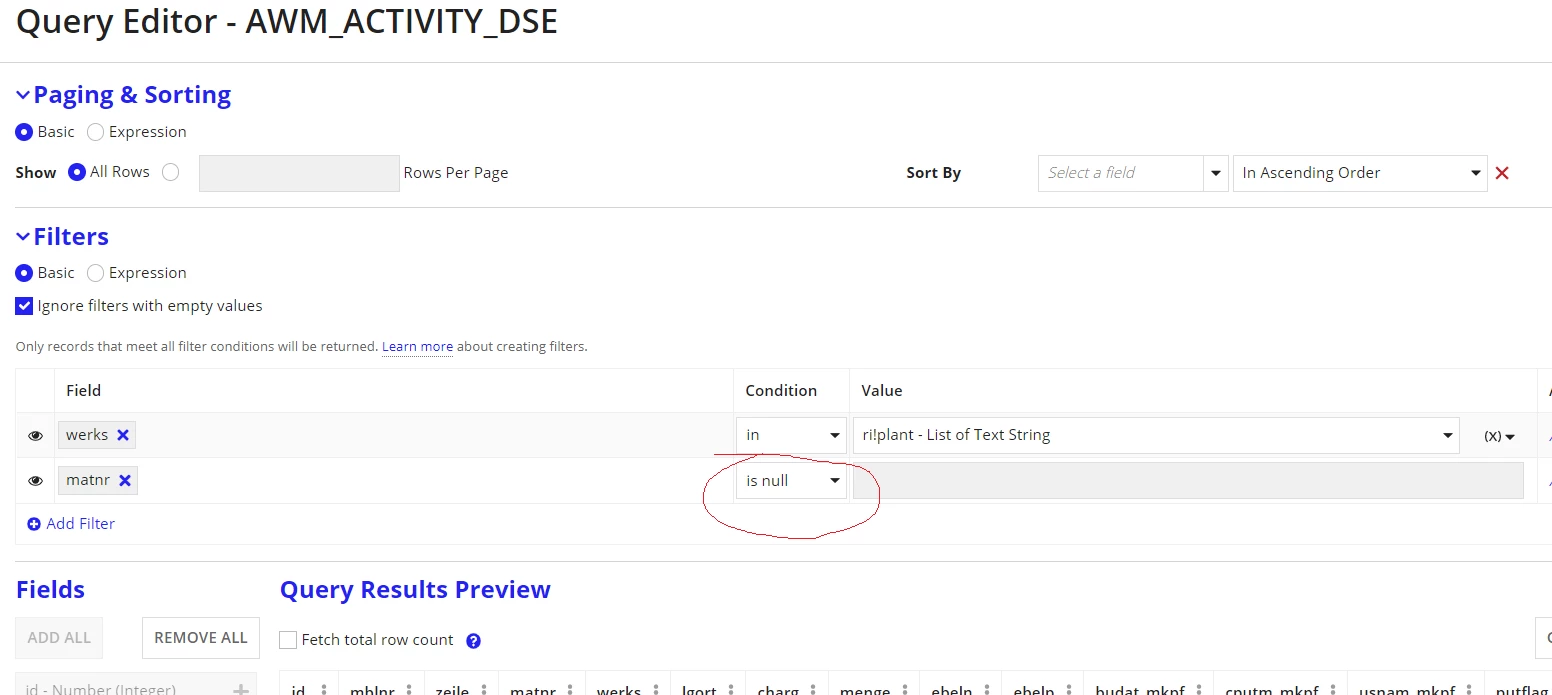This screenshot has height=695, width=1552.
Task: Check Fetch total row count
Action: click(288, 640)
